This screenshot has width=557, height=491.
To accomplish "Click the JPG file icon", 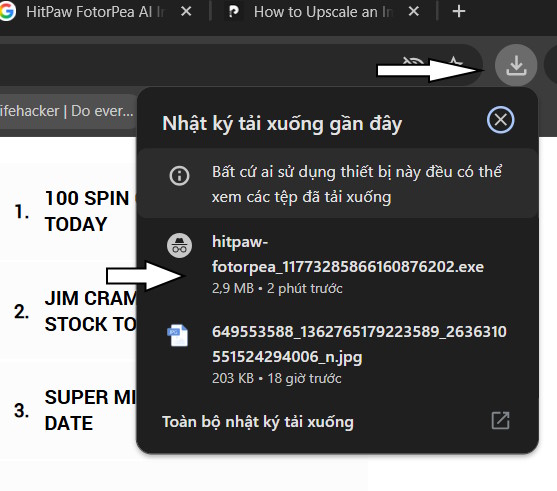I will 178,335.
